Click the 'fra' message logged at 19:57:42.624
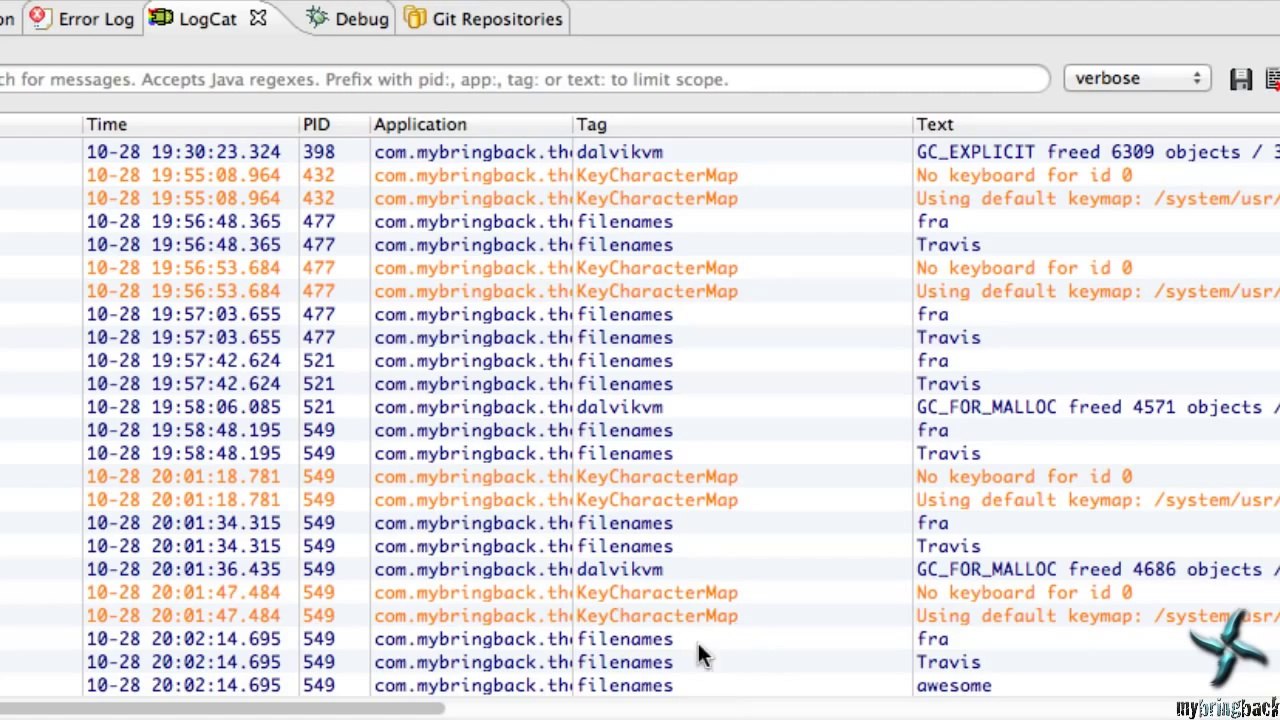The width and height of the screenshot is (1280, 720). click(x=932, y=360)
